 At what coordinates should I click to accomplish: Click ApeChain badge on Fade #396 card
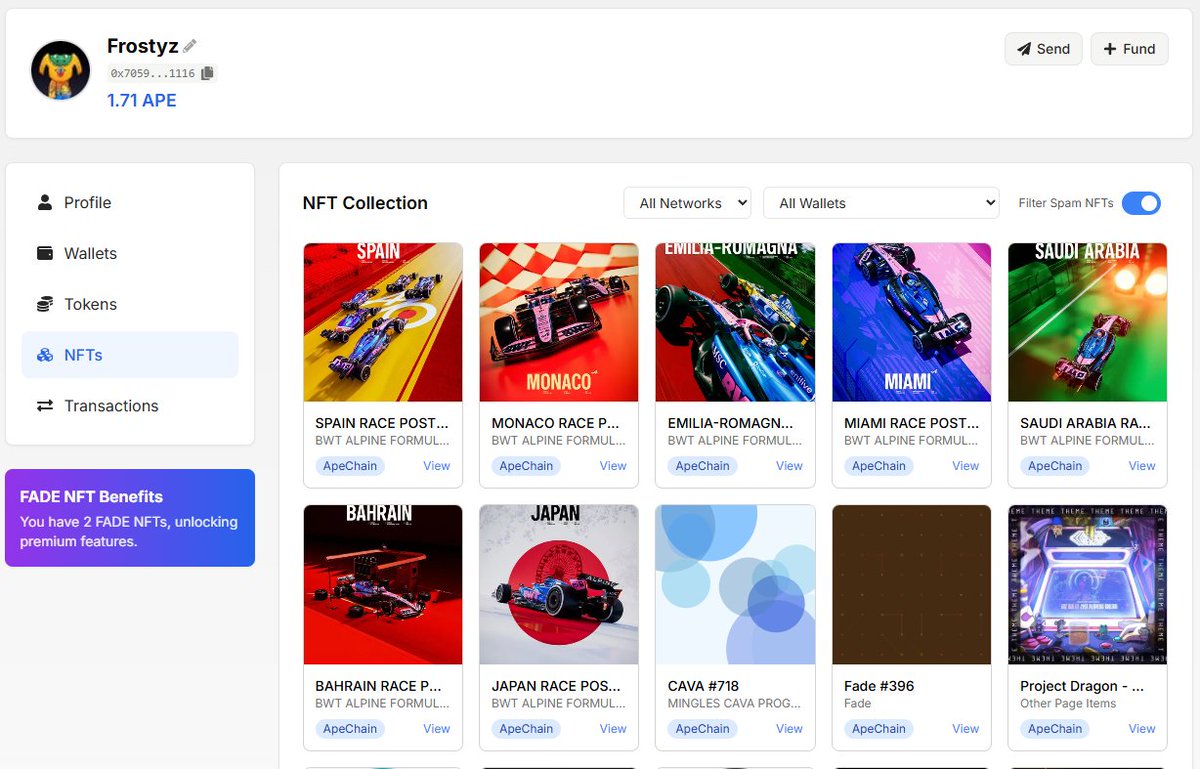coord(879,729)
